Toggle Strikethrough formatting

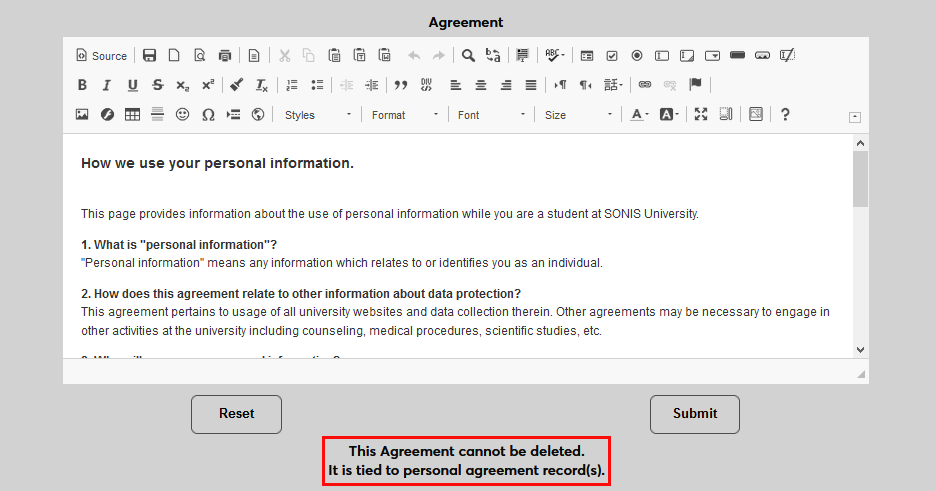pyautogui.click(x=158, y=85)
